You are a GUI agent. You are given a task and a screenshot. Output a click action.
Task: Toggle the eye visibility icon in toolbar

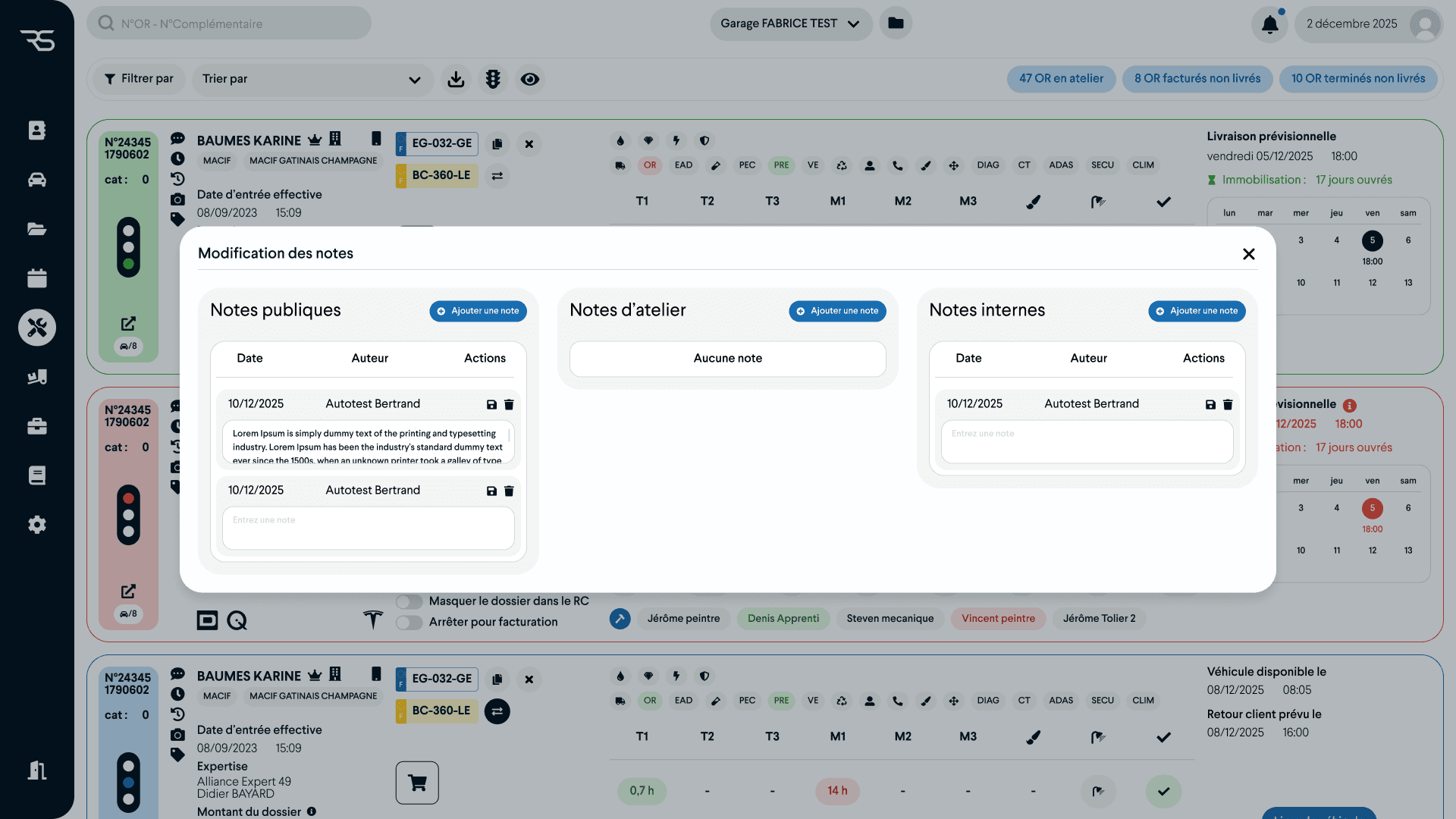tap(530, 79)
